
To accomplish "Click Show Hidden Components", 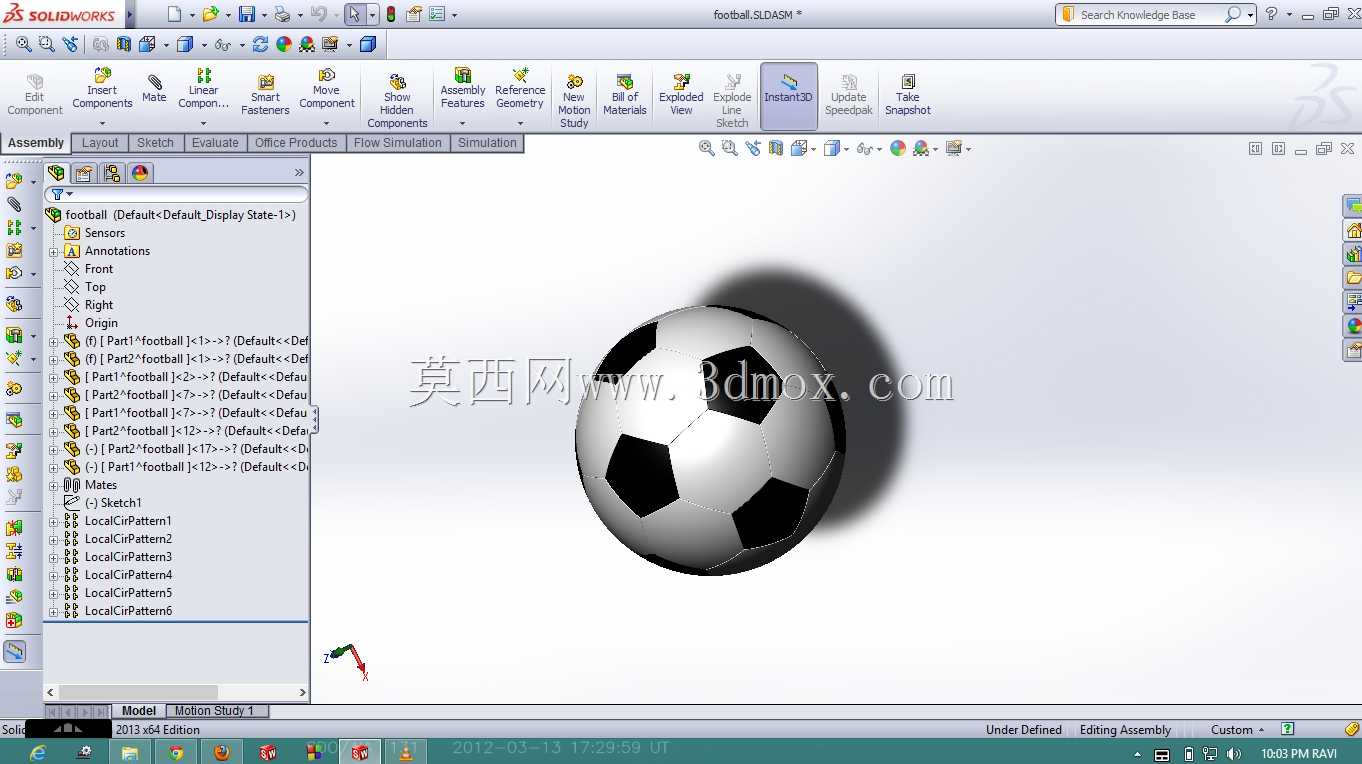I will tap(397, 101).
